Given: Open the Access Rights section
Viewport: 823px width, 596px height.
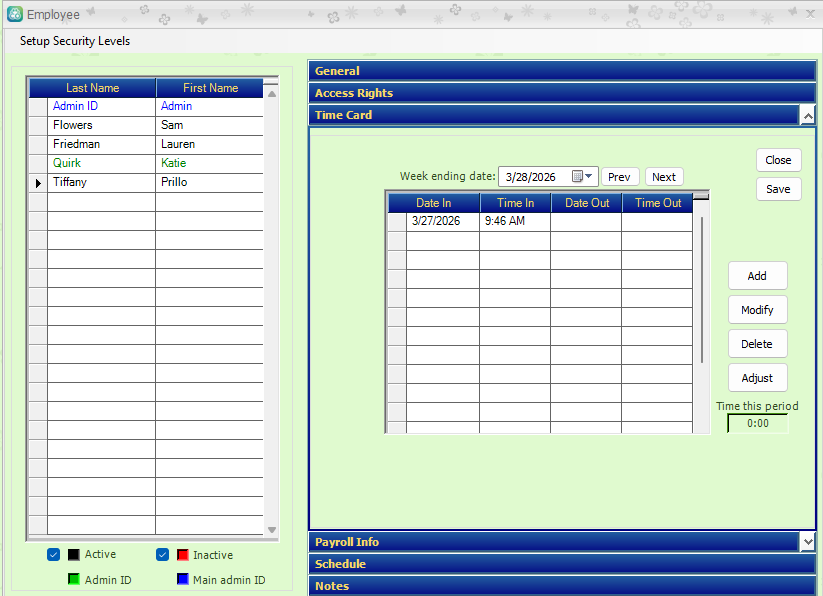Looking at the screenshot, I should (x=562, y=93).
